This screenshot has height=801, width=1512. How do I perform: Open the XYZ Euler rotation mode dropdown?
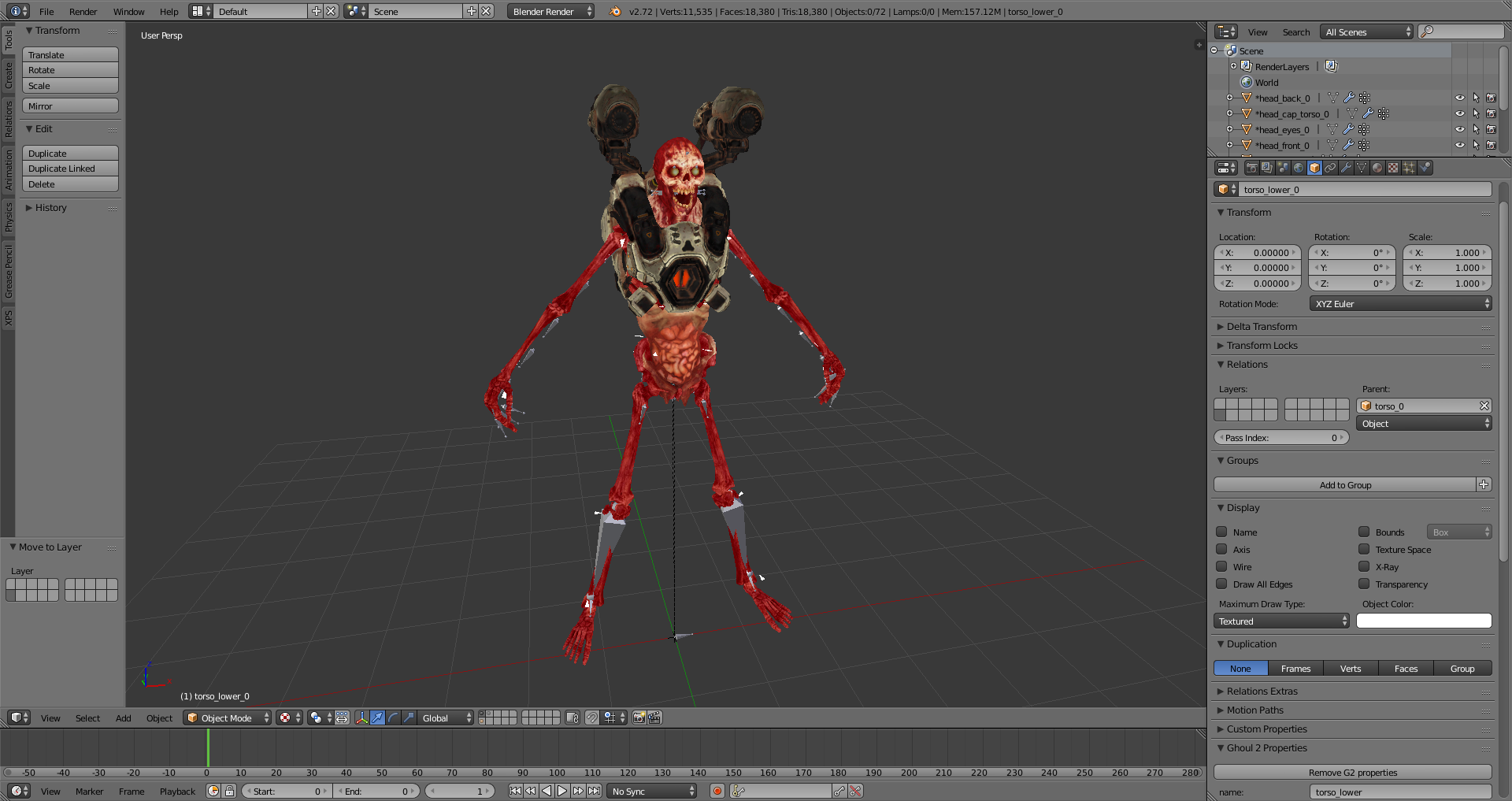point(1401,304)
